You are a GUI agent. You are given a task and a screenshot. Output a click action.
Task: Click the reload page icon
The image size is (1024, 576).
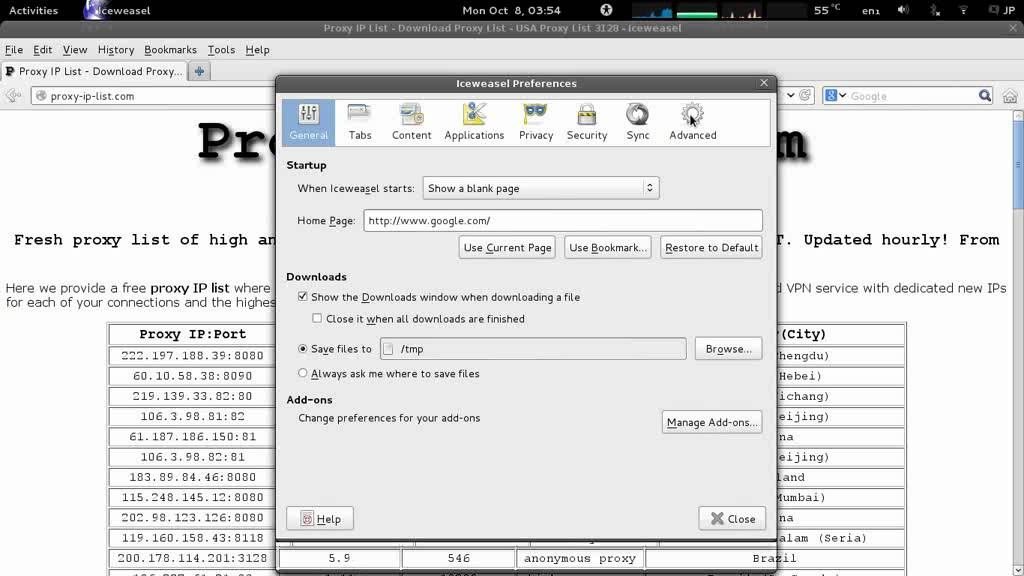[x=805, y=95]
